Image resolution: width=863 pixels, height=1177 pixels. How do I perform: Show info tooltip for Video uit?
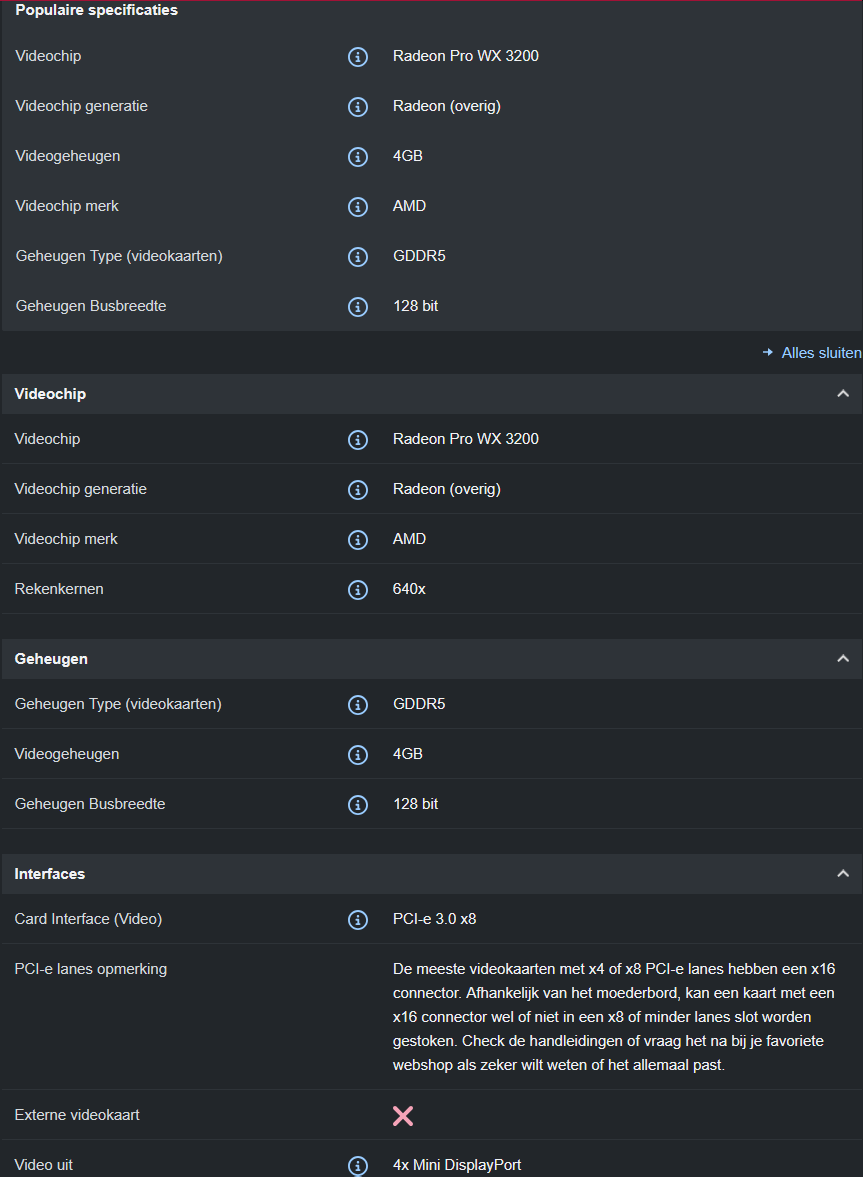358,1166
